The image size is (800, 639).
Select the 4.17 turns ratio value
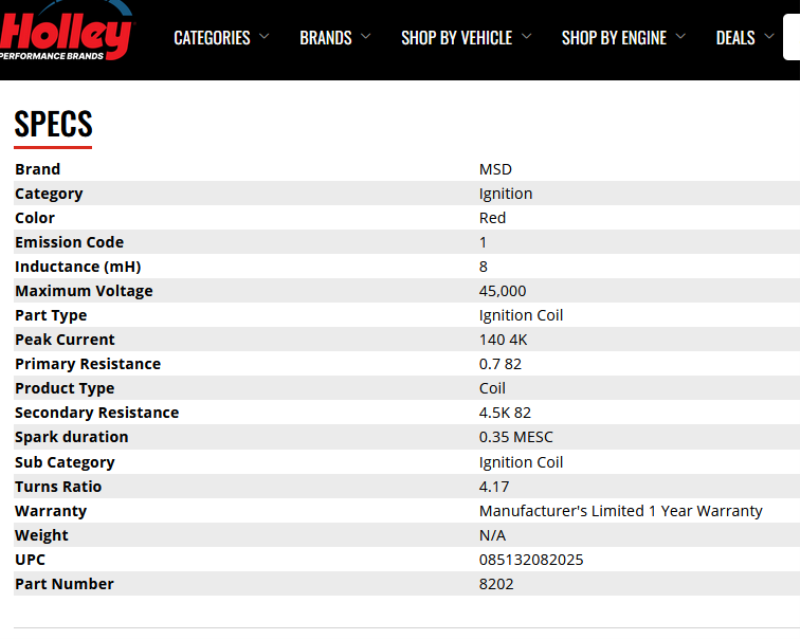point(494,487)
